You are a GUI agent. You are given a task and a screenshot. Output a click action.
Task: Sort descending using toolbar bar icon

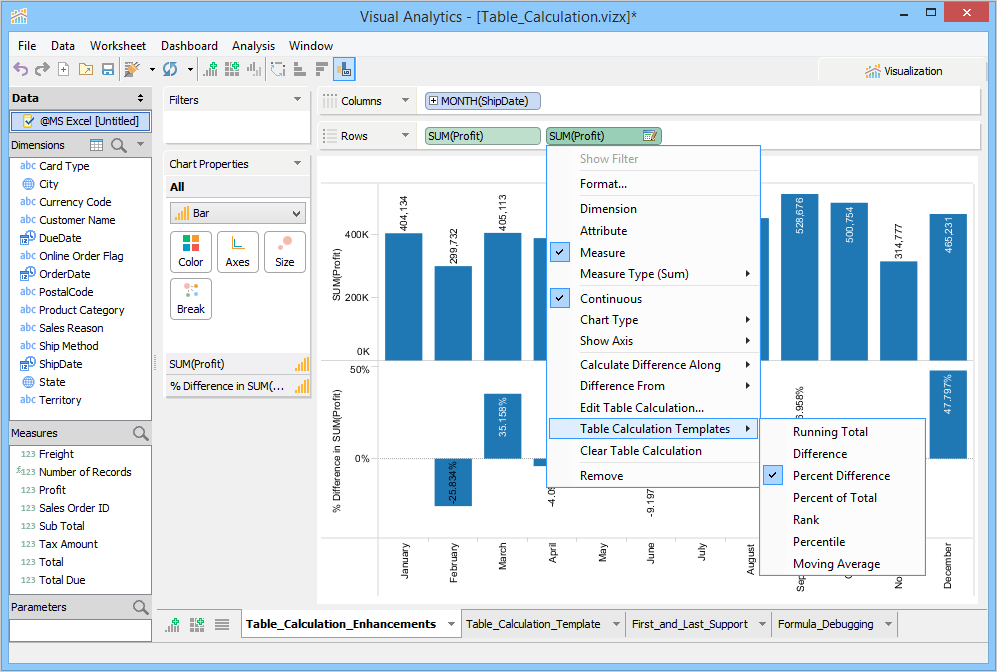click(x=322, y=69)
